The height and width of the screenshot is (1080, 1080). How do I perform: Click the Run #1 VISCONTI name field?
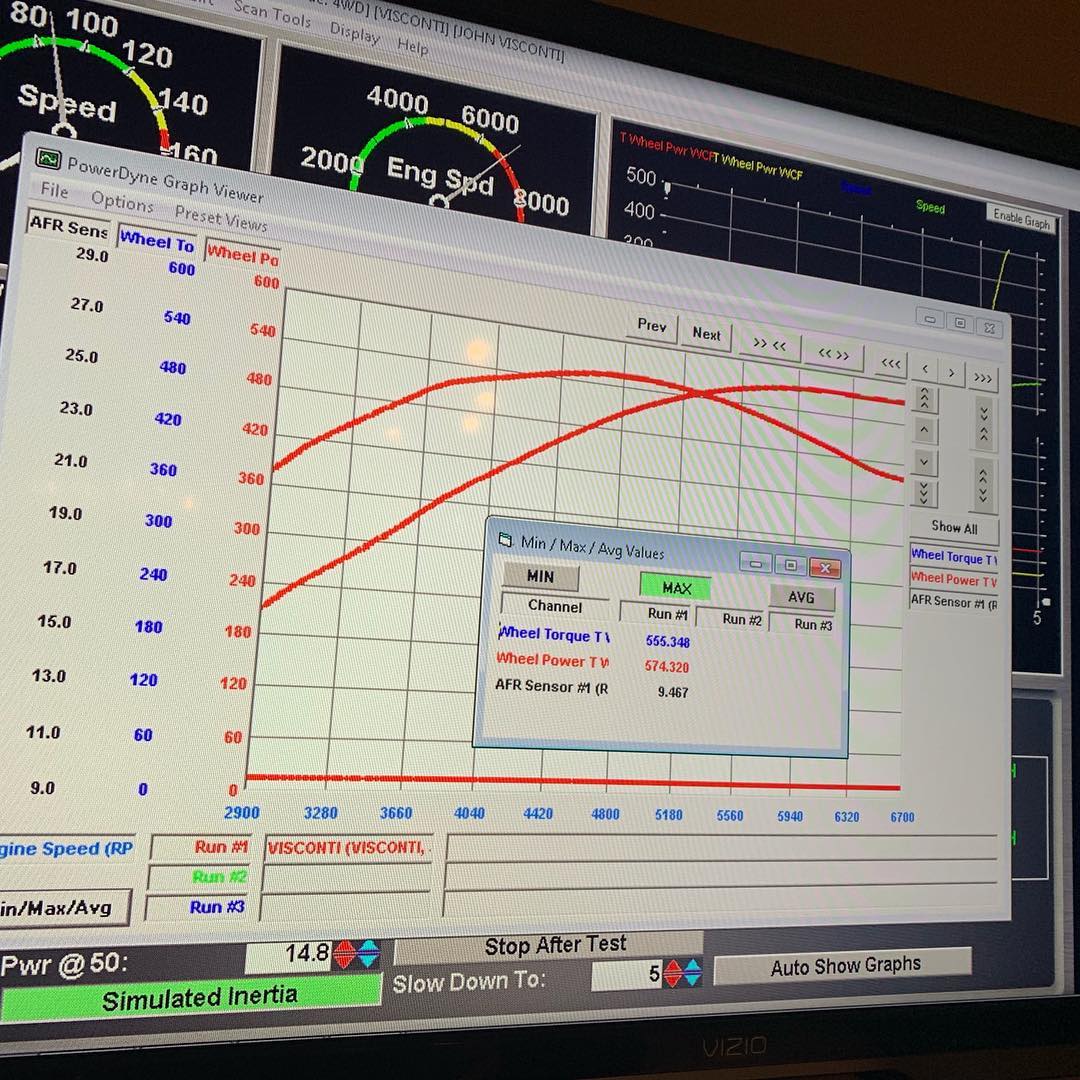[346, 848]
